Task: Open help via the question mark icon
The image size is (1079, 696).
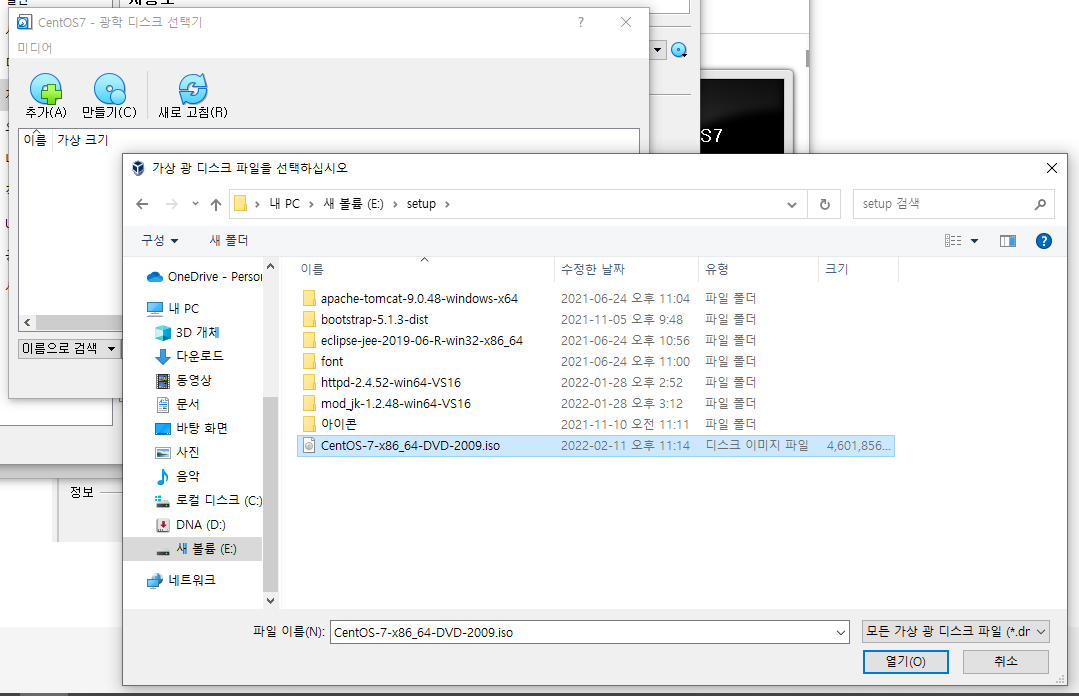Action: coord(1043,240)
